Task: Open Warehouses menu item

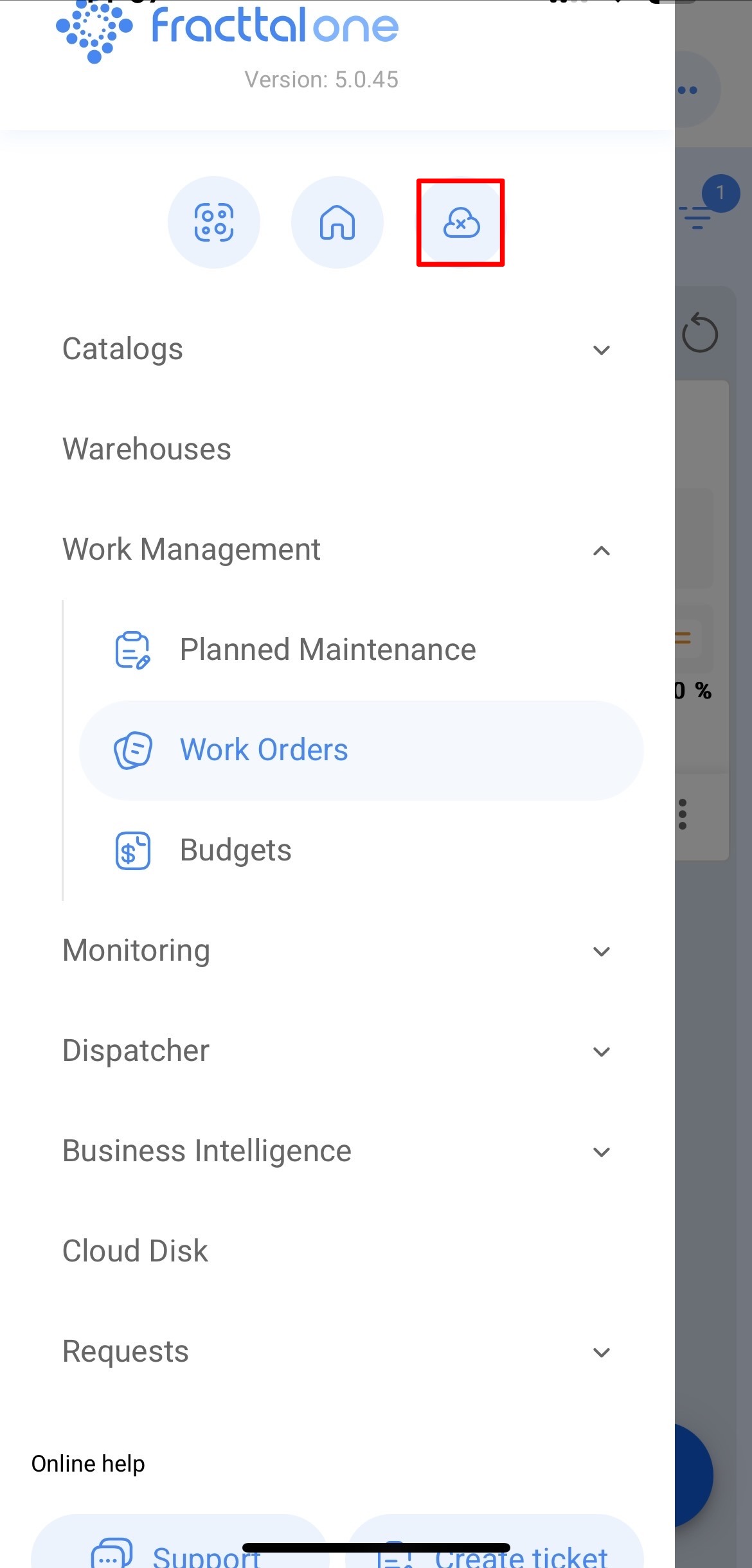Action: (x=338, y=449)
